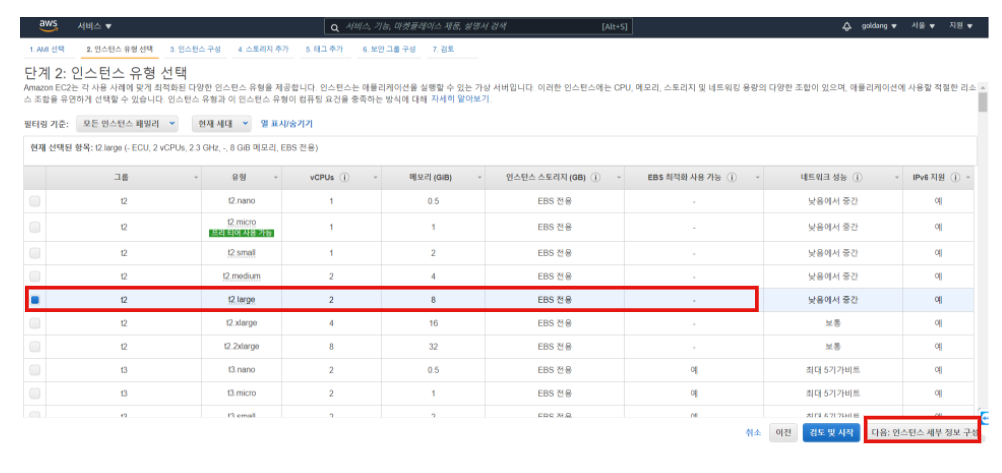Viewport: 1002px width, 473px height.
Task: Click the t2.xlarge type cell
Action: pos(242,323)
